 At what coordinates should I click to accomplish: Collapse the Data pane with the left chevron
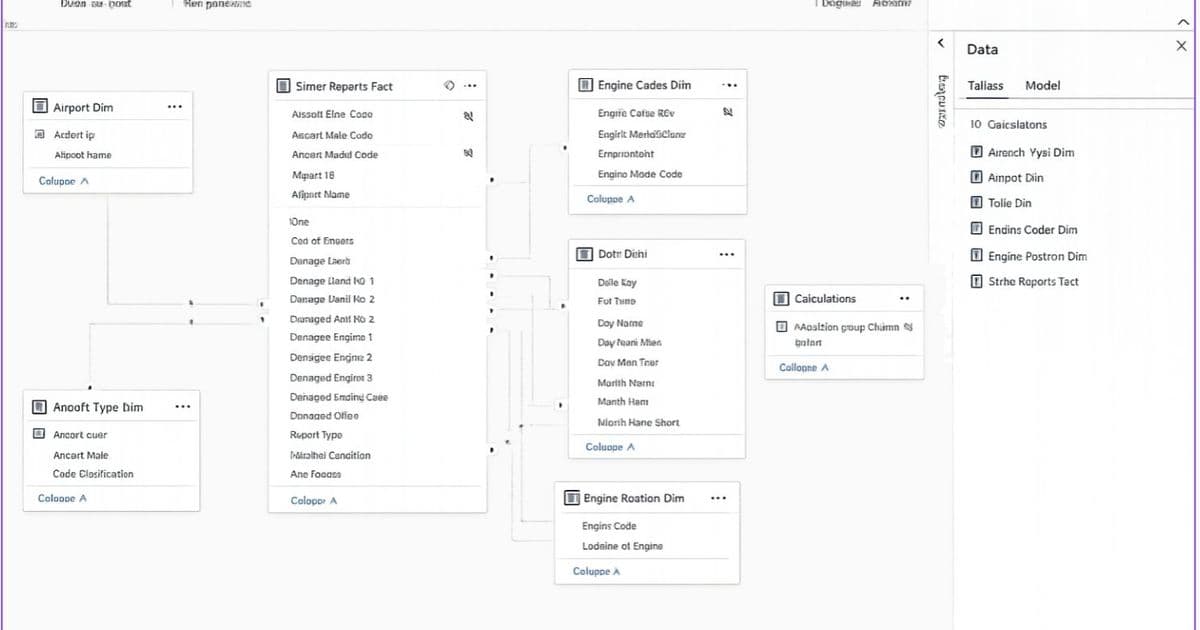click(940, 43)
